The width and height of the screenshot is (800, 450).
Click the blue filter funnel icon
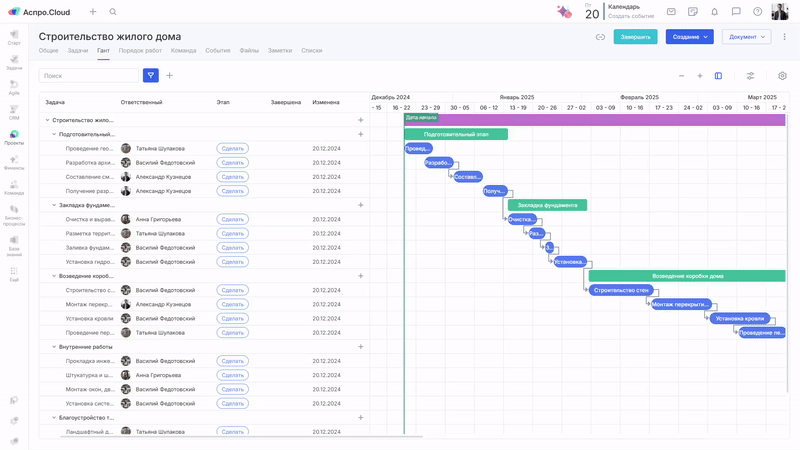click(151, 75)
